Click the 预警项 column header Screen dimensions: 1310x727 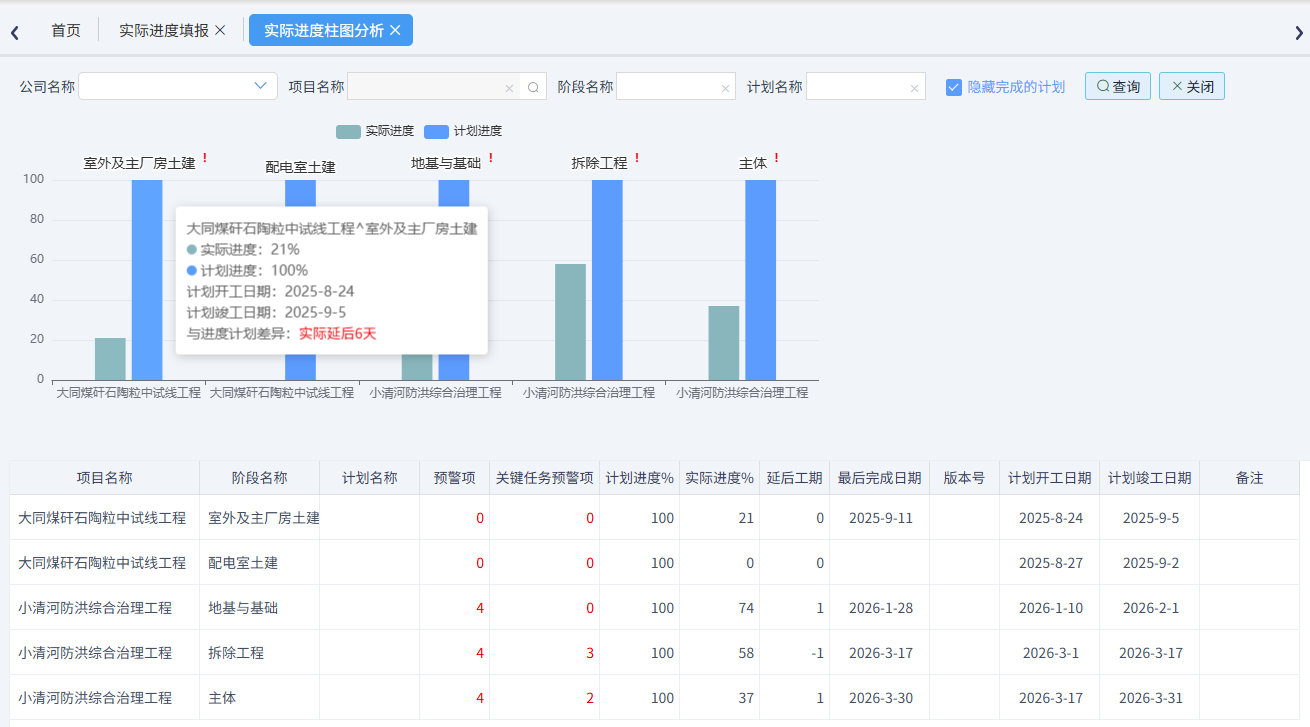tap(455, 478)
